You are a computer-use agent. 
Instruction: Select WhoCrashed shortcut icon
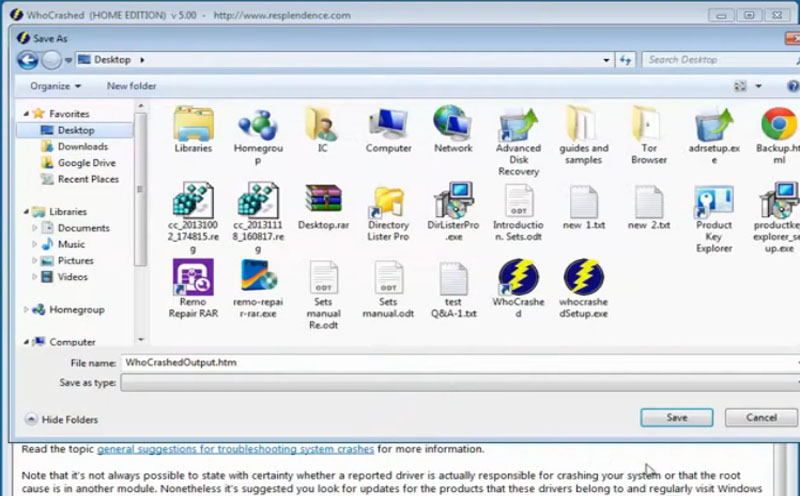518,289
